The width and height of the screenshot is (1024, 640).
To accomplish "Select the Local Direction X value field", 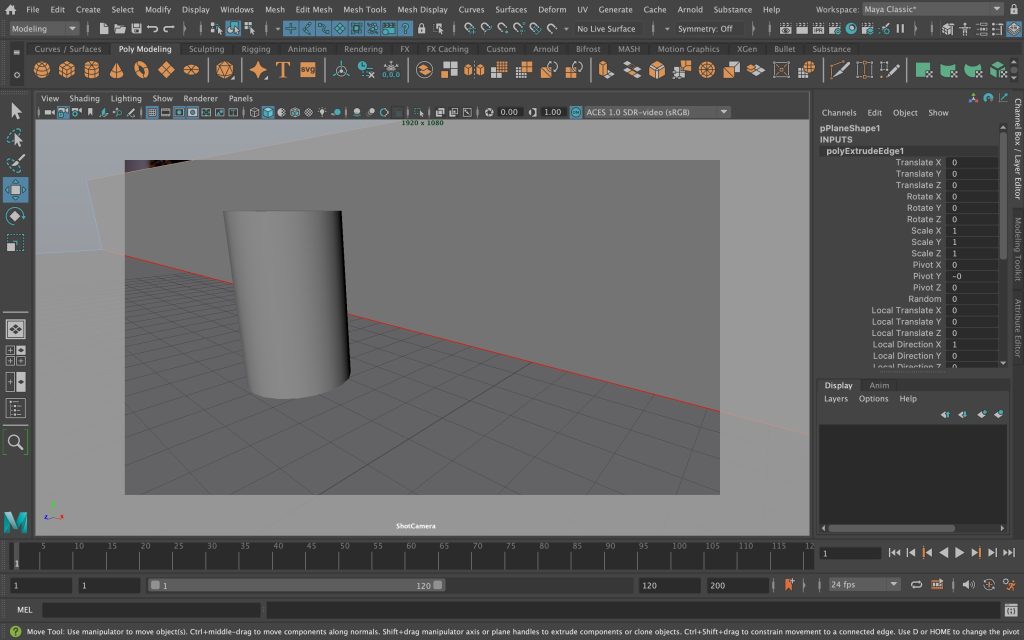I will (x=973, y=345).
